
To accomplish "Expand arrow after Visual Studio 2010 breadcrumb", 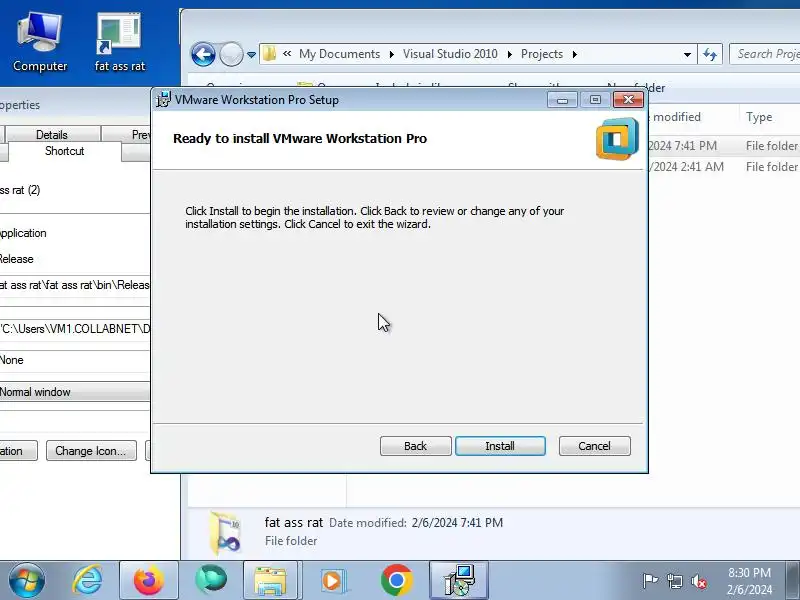I will [x=510, y=55].
